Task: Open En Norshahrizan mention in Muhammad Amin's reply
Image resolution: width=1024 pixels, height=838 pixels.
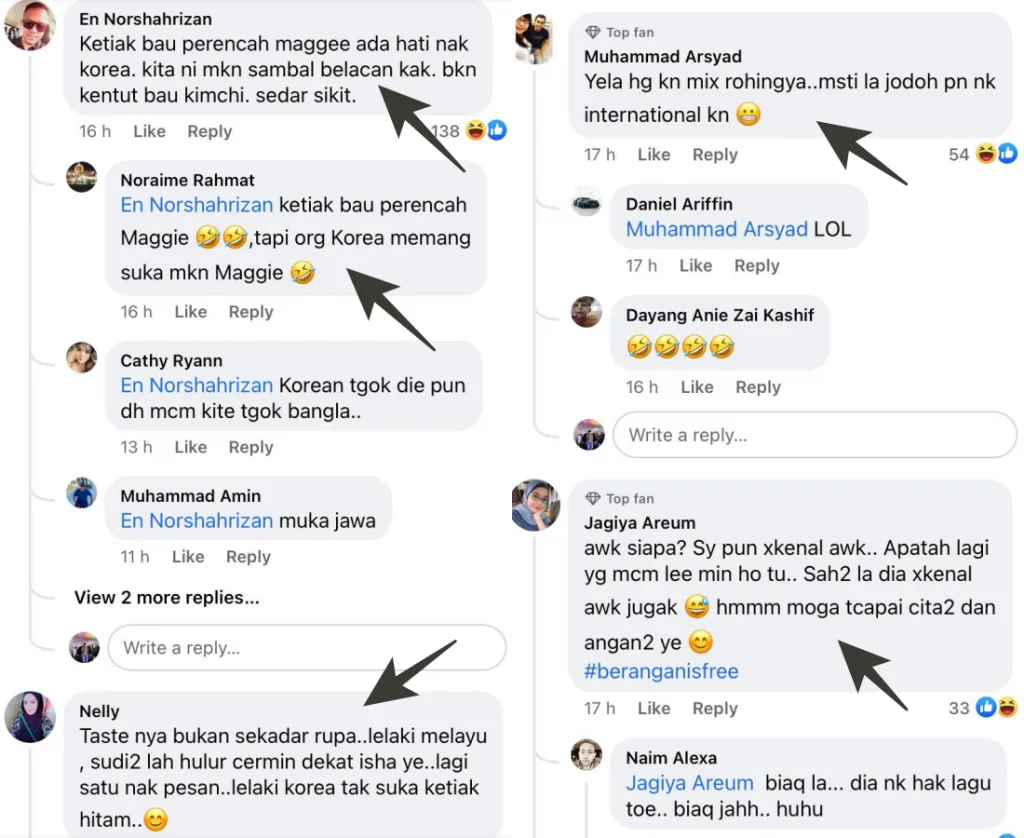Action: pyautogui.click(x=197, y=520)
